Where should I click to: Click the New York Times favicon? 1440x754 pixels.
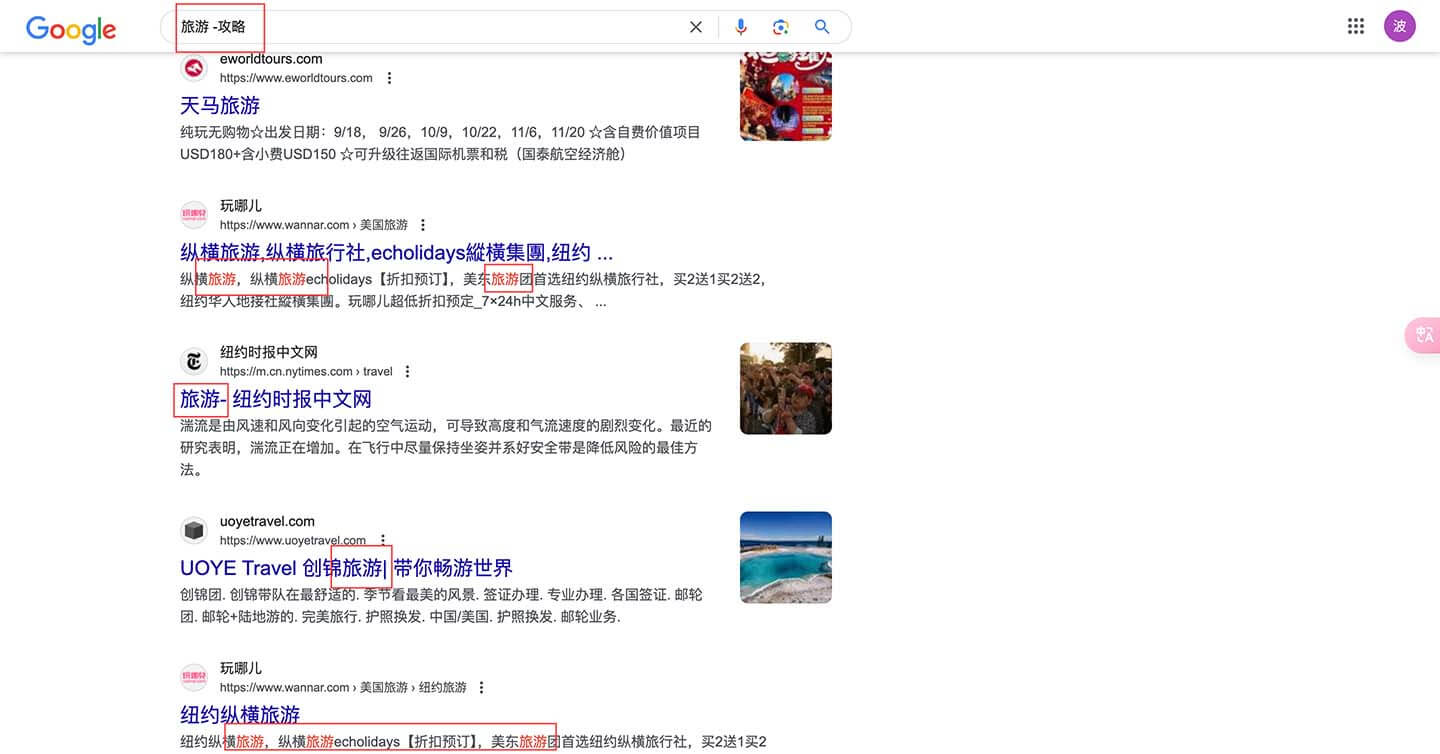click(x=194, y=361)
